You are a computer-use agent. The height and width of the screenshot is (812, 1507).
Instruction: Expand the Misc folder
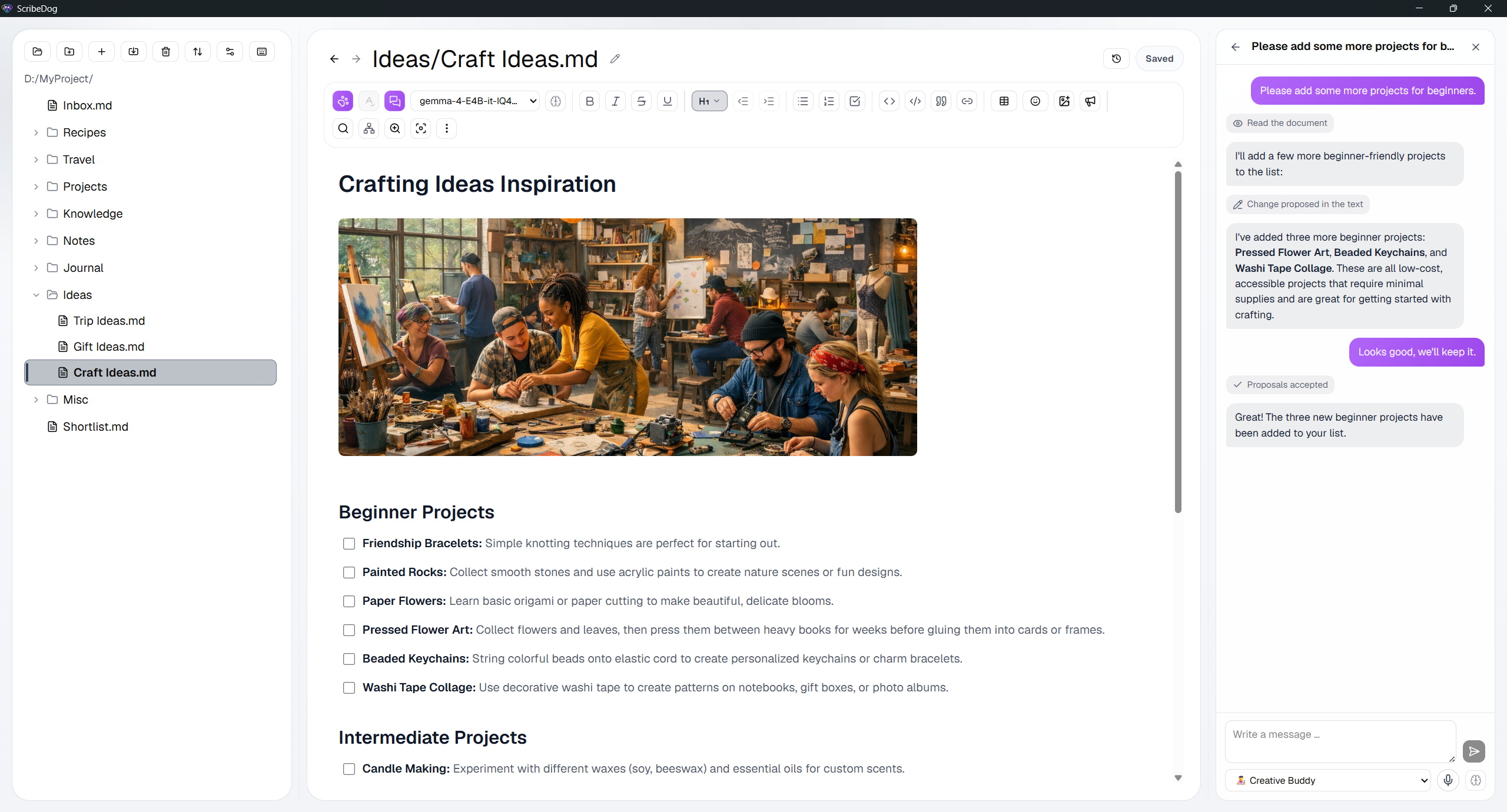[x=36, y=400]
